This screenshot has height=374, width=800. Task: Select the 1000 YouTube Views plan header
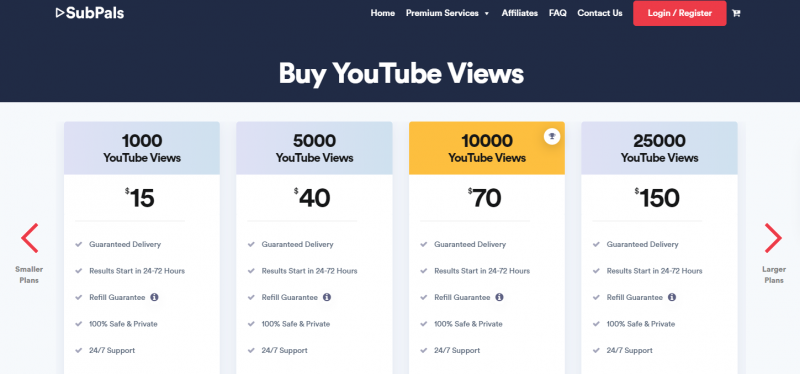pos(142,148)
